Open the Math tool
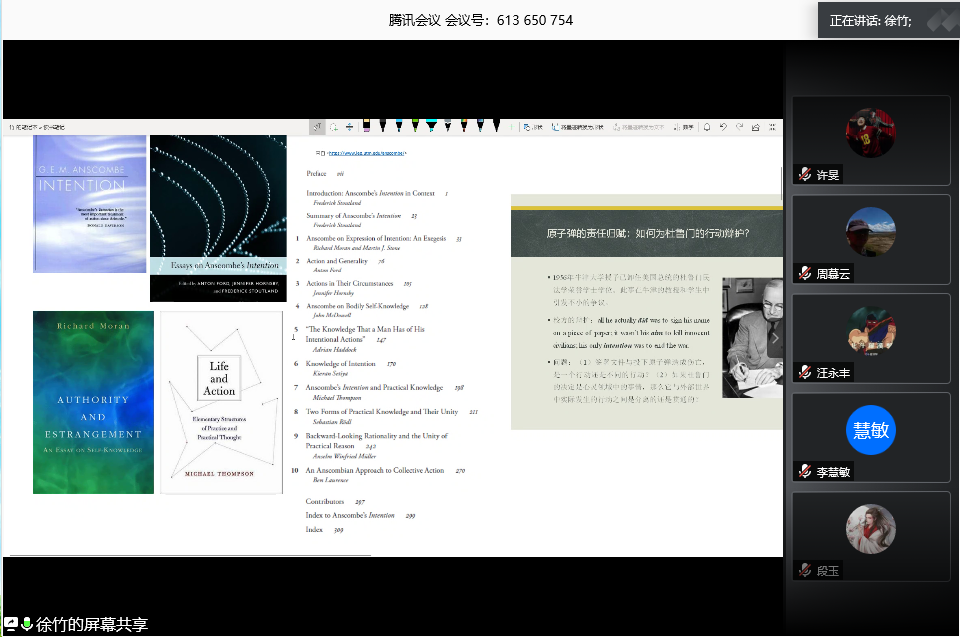 click(683, 127)
